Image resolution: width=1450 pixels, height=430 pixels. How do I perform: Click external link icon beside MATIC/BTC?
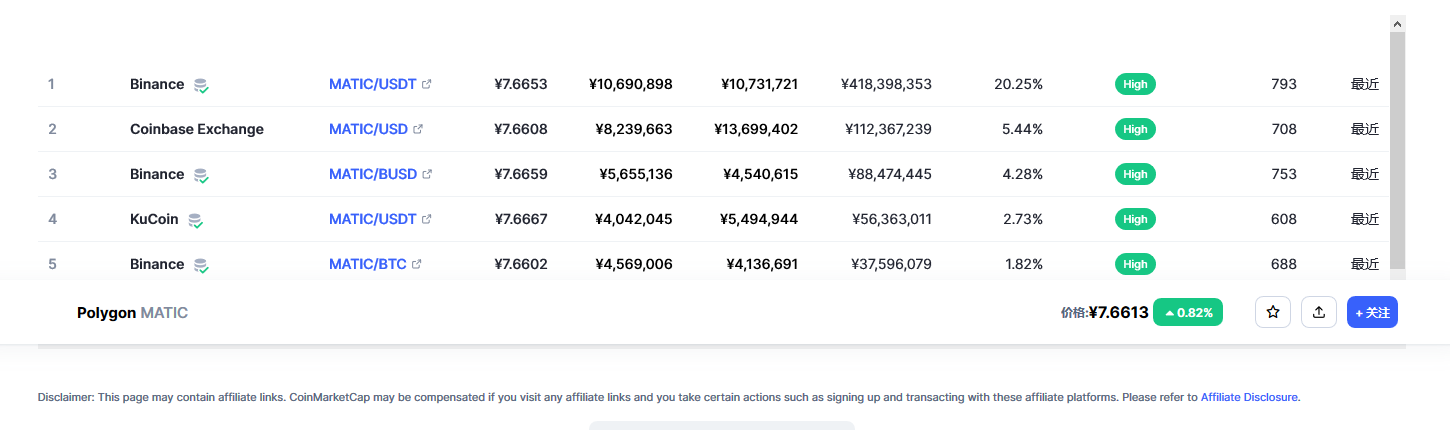point(417,264)
